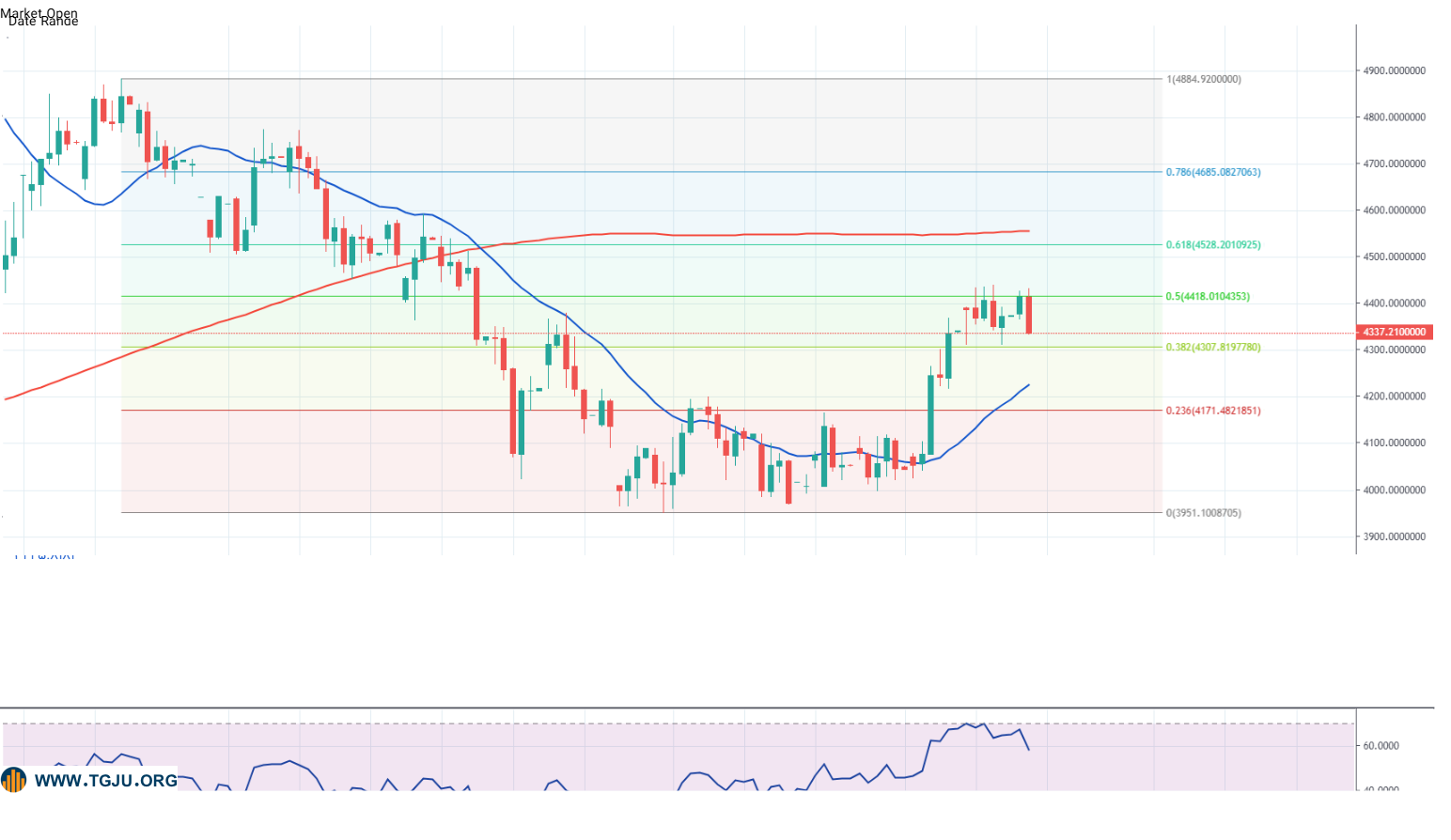Click the 3900.0000000 price axis value

pyautogui.click(x=1395, y=537)
